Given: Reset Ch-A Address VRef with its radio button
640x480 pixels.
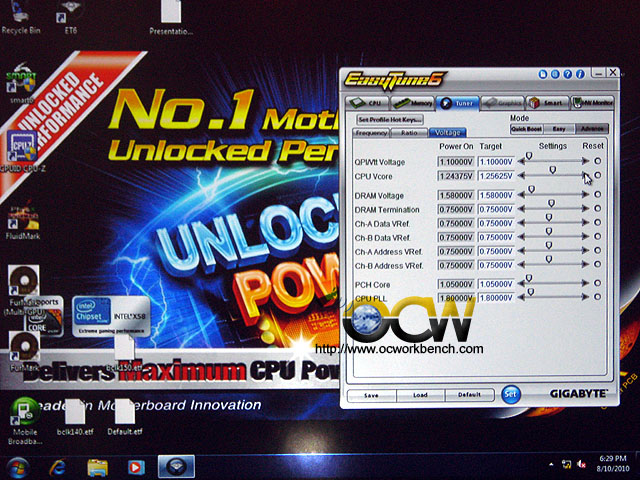Looking at the screenshot, I should [x=598, y=250].
